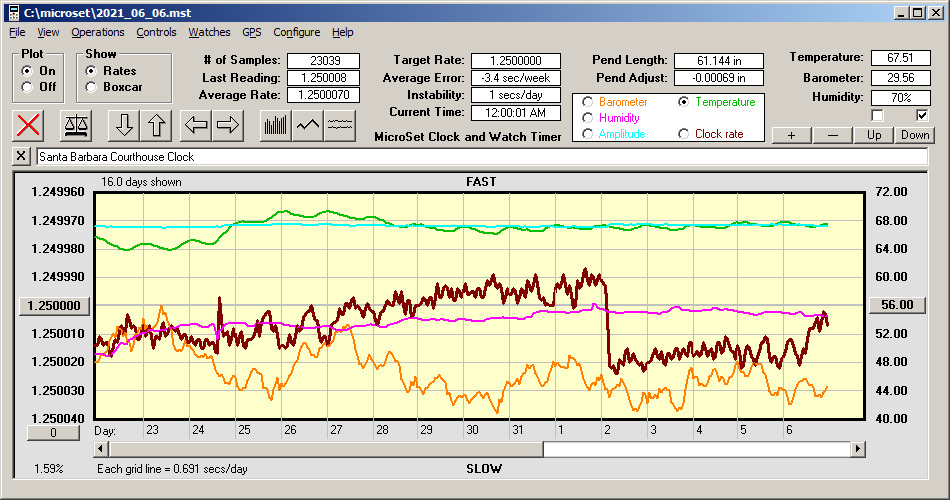Select the Amplitude trace radio button

coord(587,133)
